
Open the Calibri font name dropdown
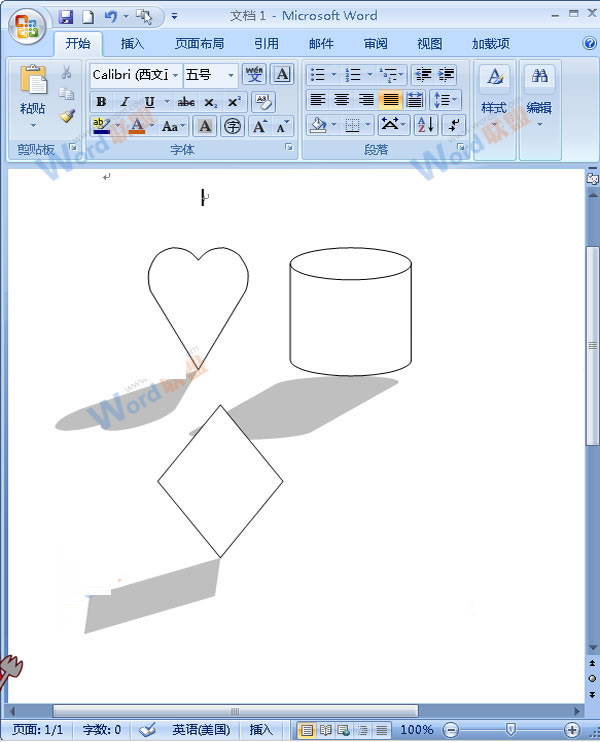176,75
